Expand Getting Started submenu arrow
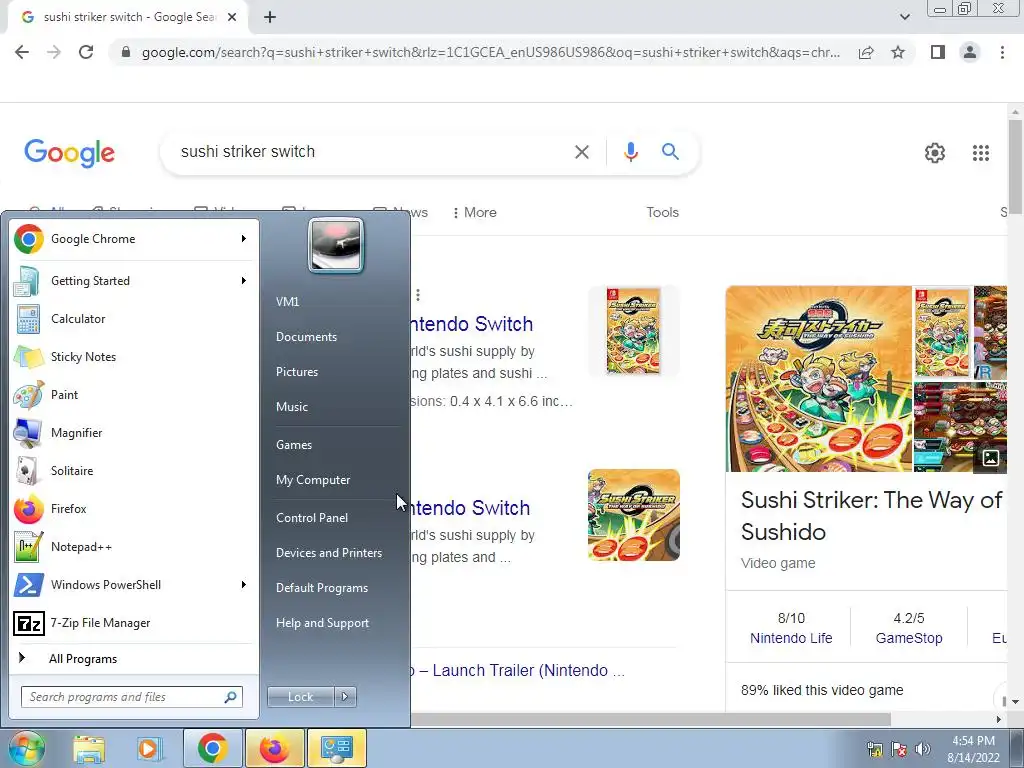Screen dimensions: 1024x768 tap(244, 281)
